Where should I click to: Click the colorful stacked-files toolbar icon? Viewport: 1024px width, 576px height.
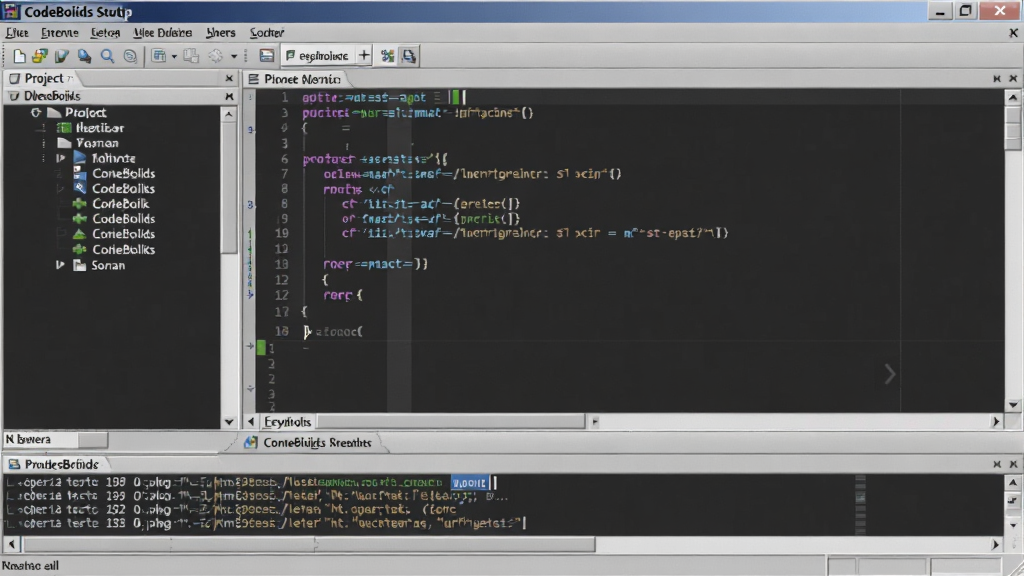(x=39, y=56)
